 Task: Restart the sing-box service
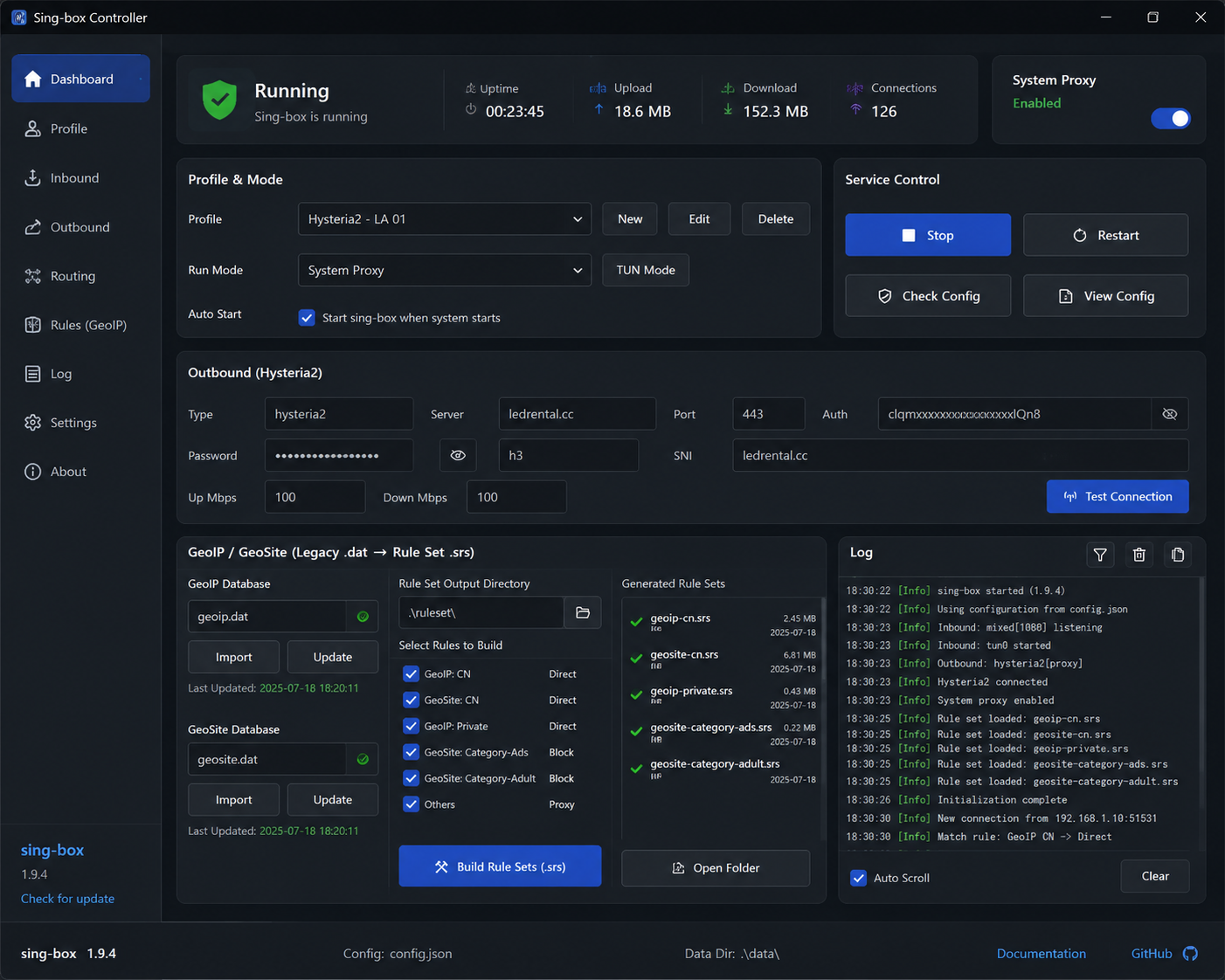pos(1105,235)
